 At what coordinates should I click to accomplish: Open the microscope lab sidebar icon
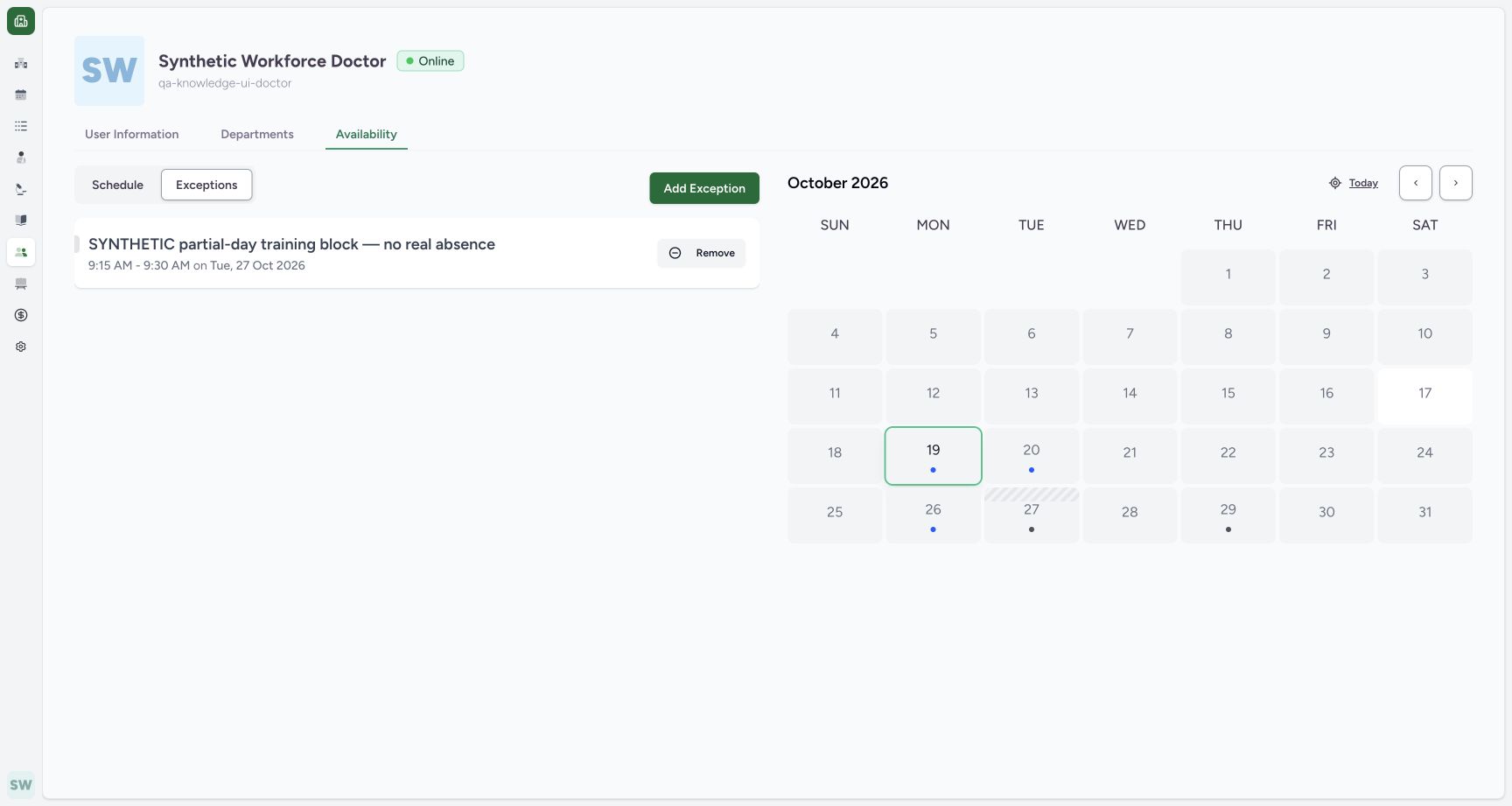pos(21,189)
